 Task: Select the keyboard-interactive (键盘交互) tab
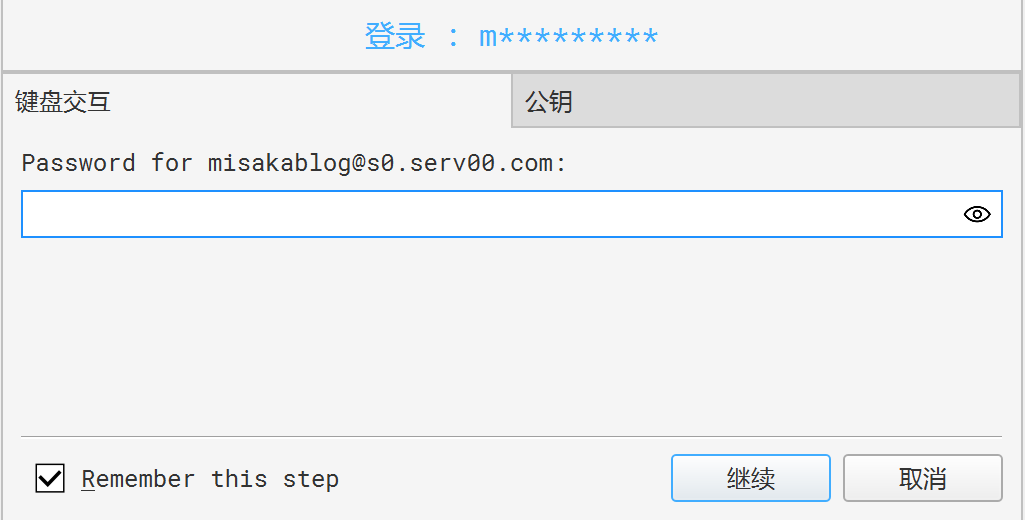click(63, 101)
